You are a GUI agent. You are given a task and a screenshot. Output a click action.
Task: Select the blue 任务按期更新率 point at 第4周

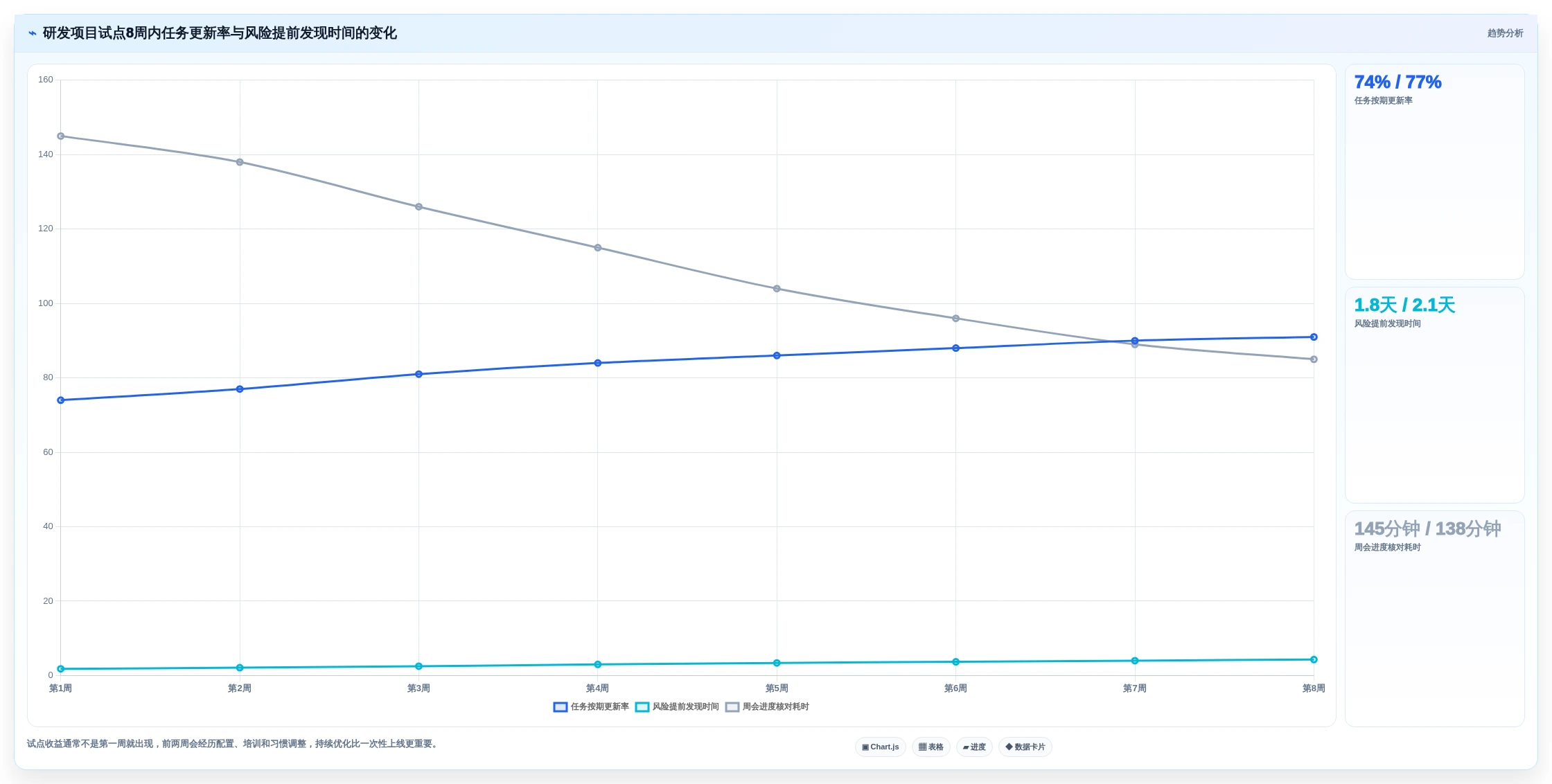coord(598,363)
